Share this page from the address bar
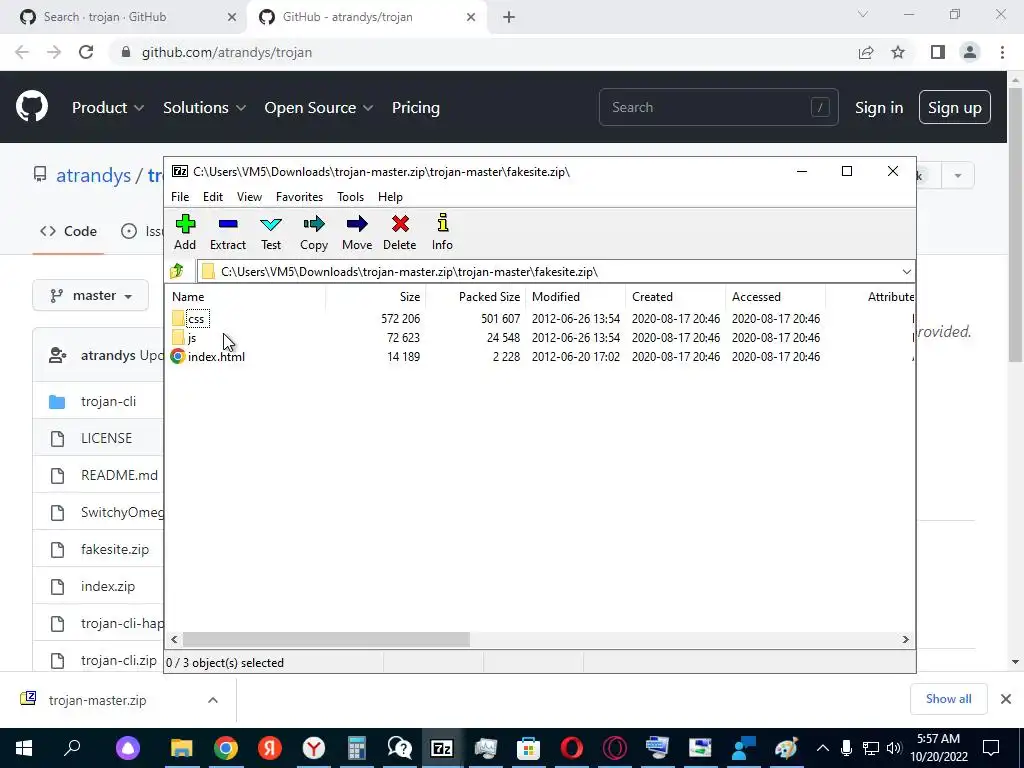Image resolution: width=1024 pixels, height=768 pixels. pos(866,52)
